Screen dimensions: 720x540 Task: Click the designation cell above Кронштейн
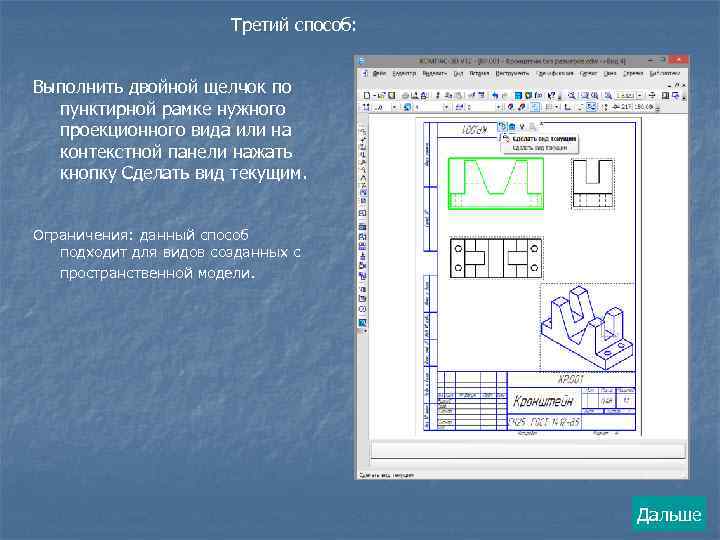(571, 379)
